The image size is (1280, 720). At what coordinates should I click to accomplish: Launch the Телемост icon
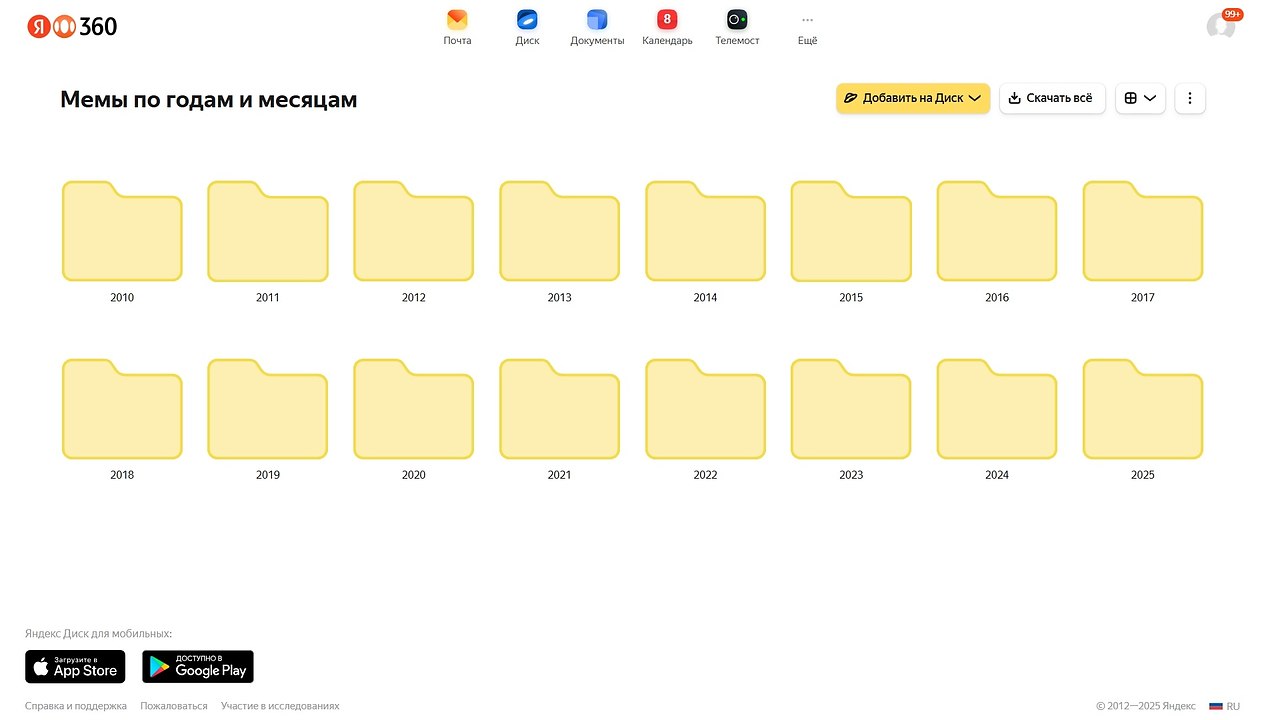click(x=737, y=20)
